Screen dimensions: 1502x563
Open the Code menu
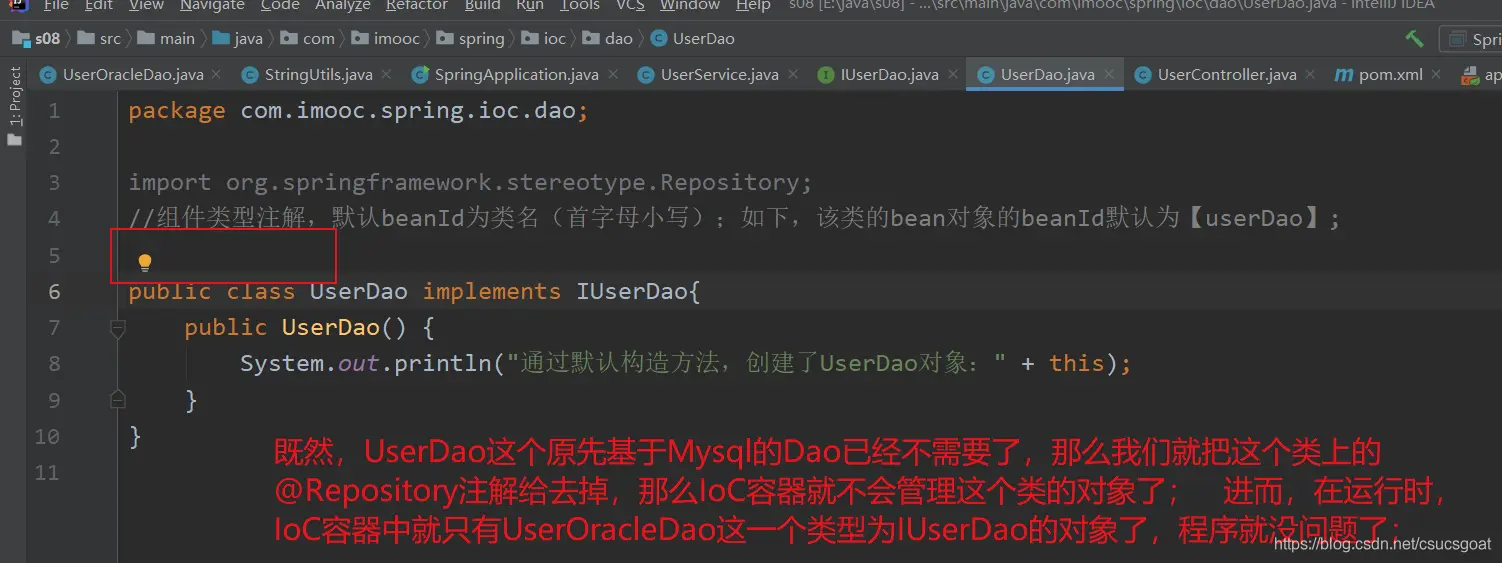[x=280, y=6]
